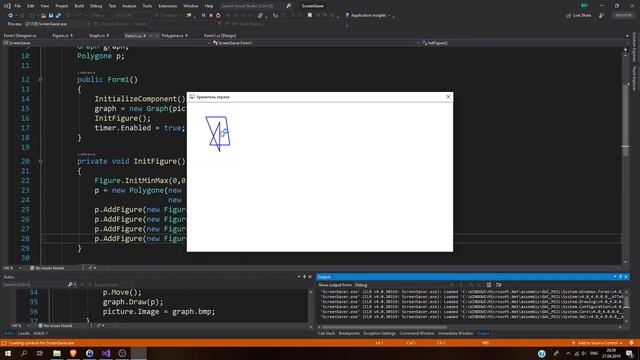Click the Output panel horizontal scrollbar

pos(384,327)
